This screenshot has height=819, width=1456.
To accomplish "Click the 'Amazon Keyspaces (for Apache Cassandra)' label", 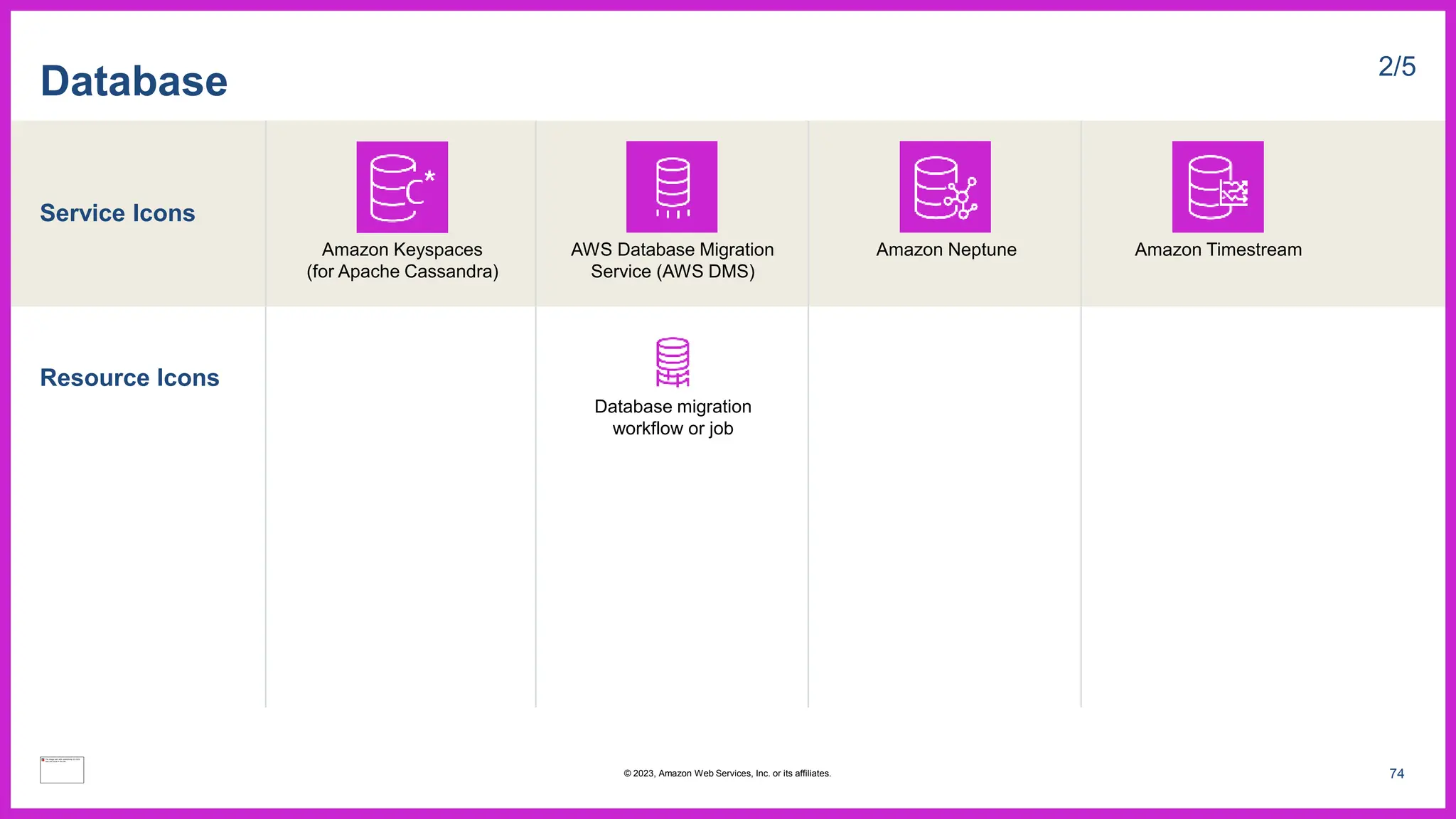I will [x=402, y=260].
